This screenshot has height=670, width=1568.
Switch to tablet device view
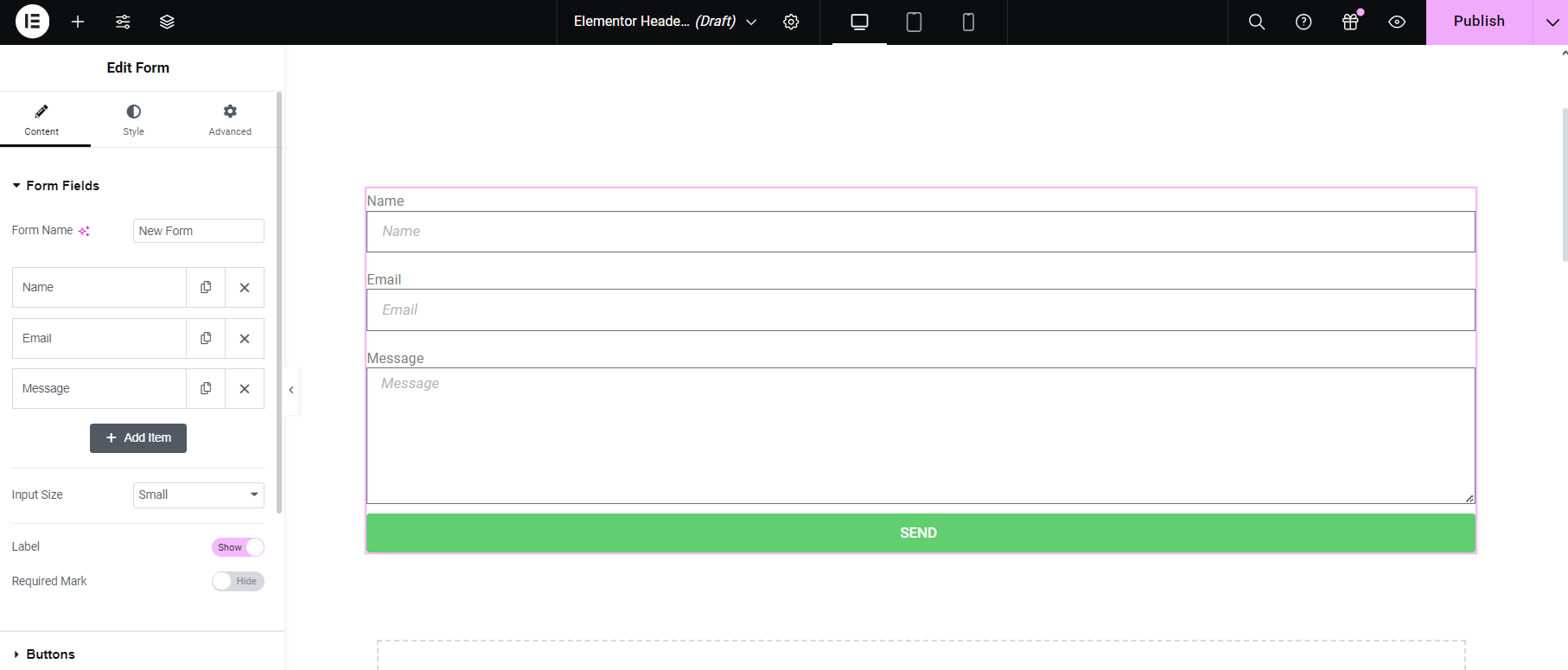(914, 22)
